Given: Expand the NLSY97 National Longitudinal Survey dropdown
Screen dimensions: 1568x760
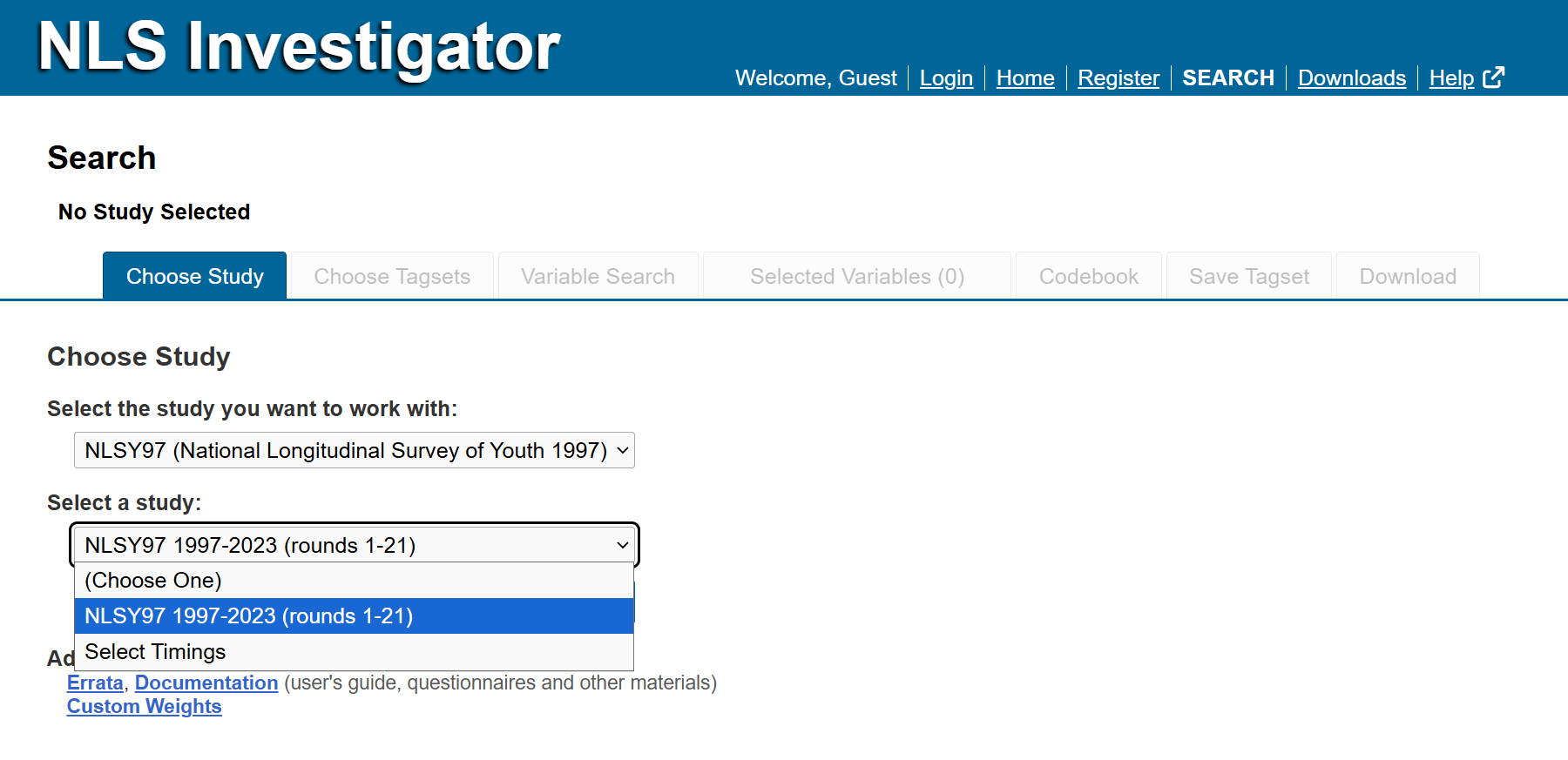Looking at the screenshot, I should coord(355,450).
